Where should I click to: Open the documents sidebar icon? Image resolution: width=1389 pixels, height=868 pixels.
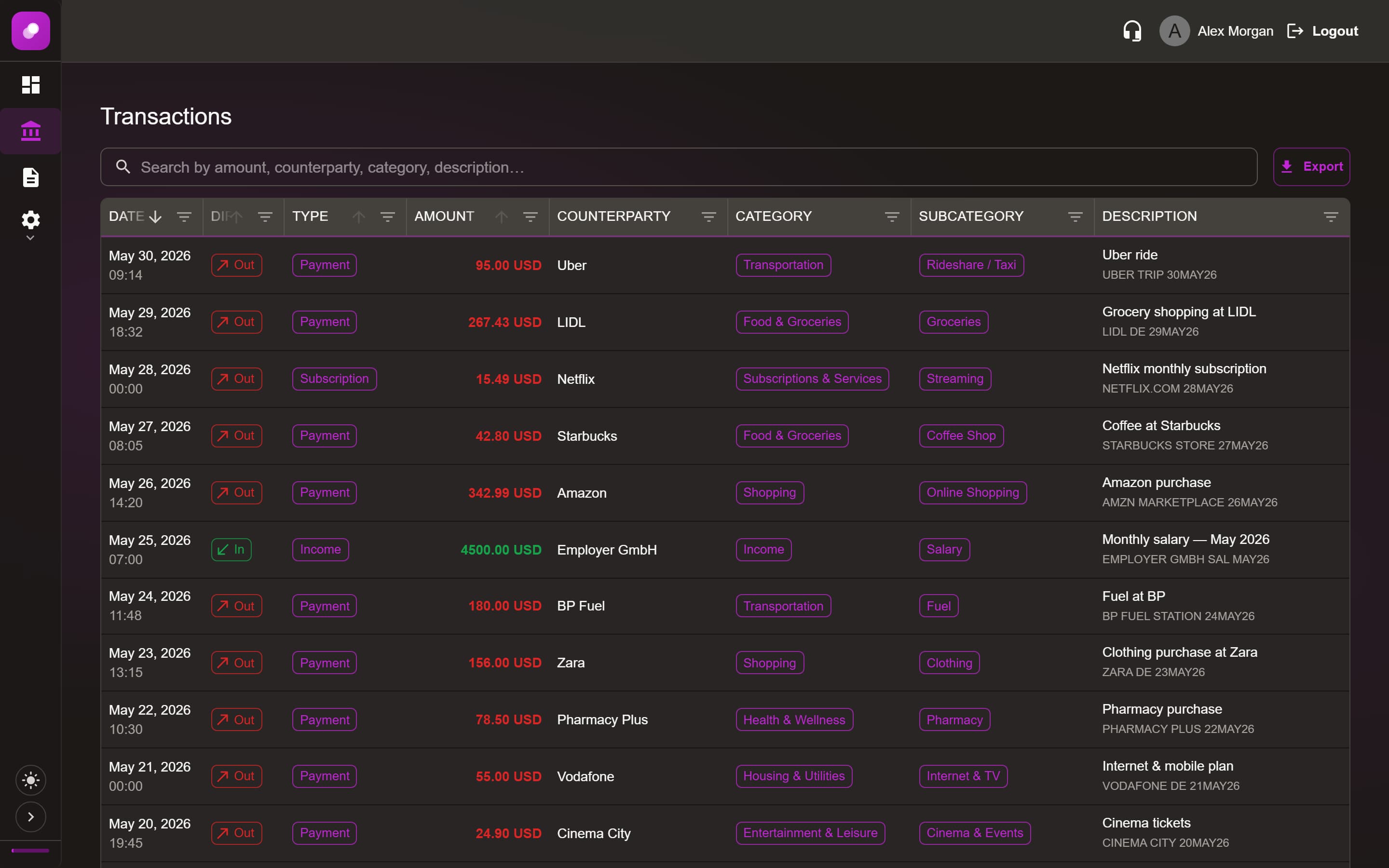30,177
